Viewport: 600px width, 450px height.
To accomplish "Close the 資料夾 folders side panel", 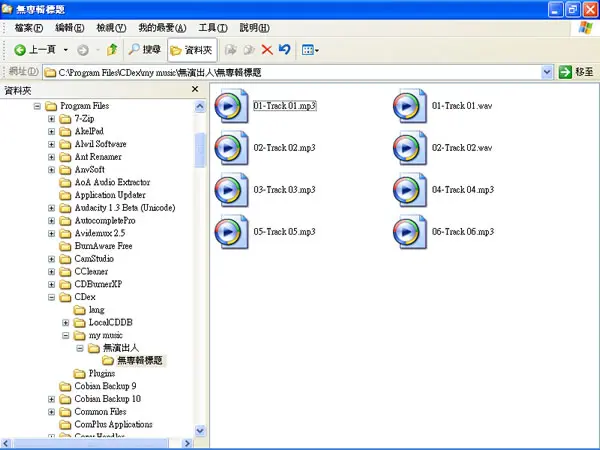I will pyautogui.click(x=195, y=89).
